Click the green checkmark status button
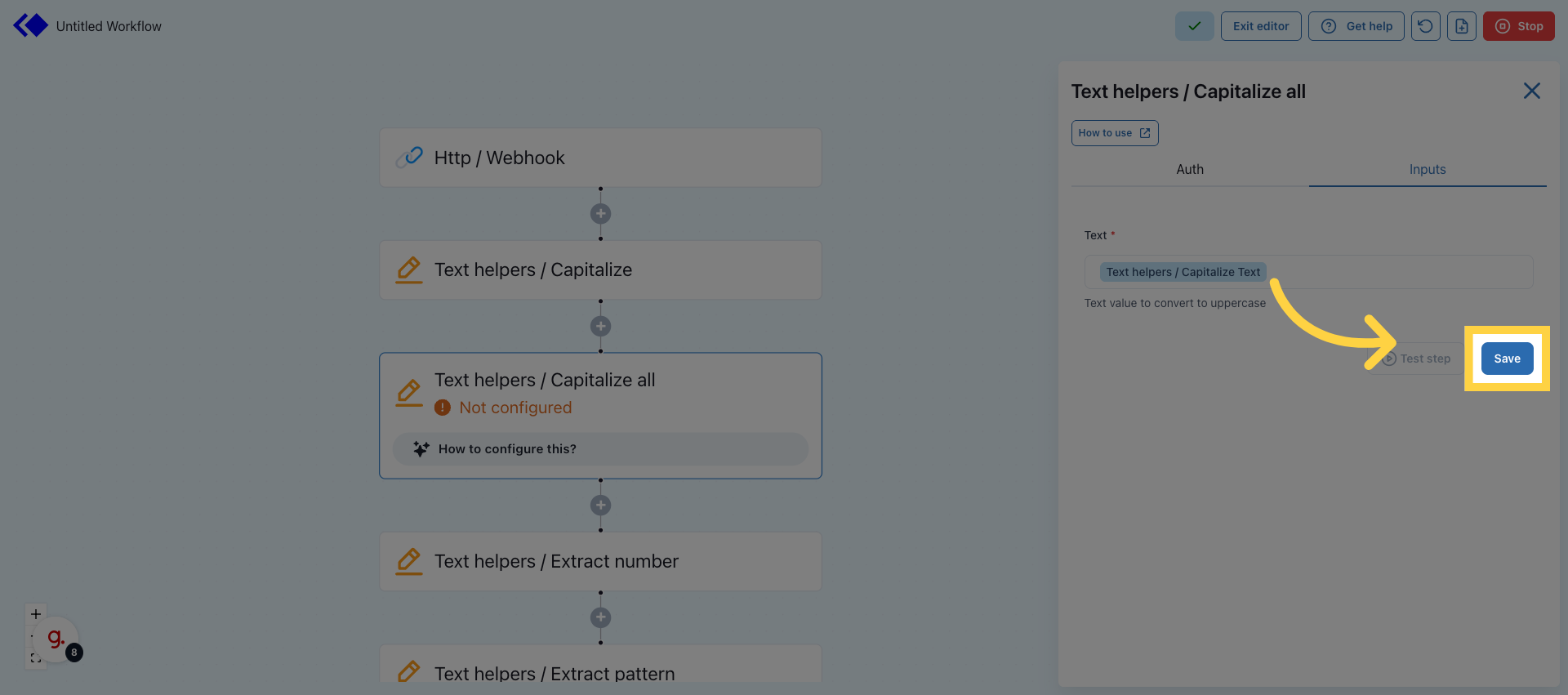 click(x=1194, y=26)
